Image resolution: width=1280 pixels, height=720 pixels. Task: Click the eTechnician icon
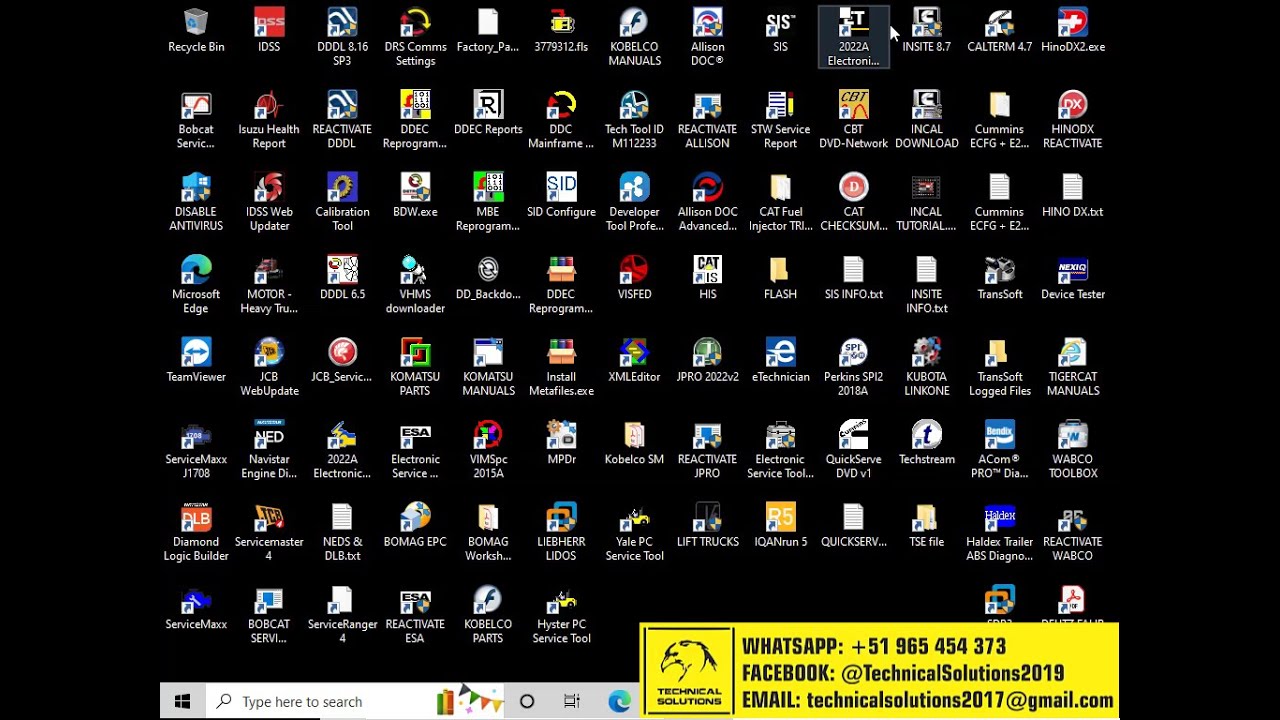point(780,361)
